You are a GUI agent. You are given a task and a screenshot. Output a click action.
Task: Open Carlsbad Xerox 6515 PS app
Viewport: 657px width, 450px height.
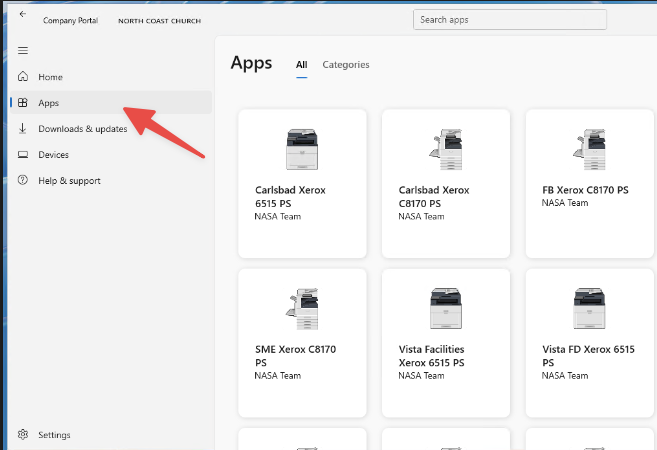tap(302, 183)
